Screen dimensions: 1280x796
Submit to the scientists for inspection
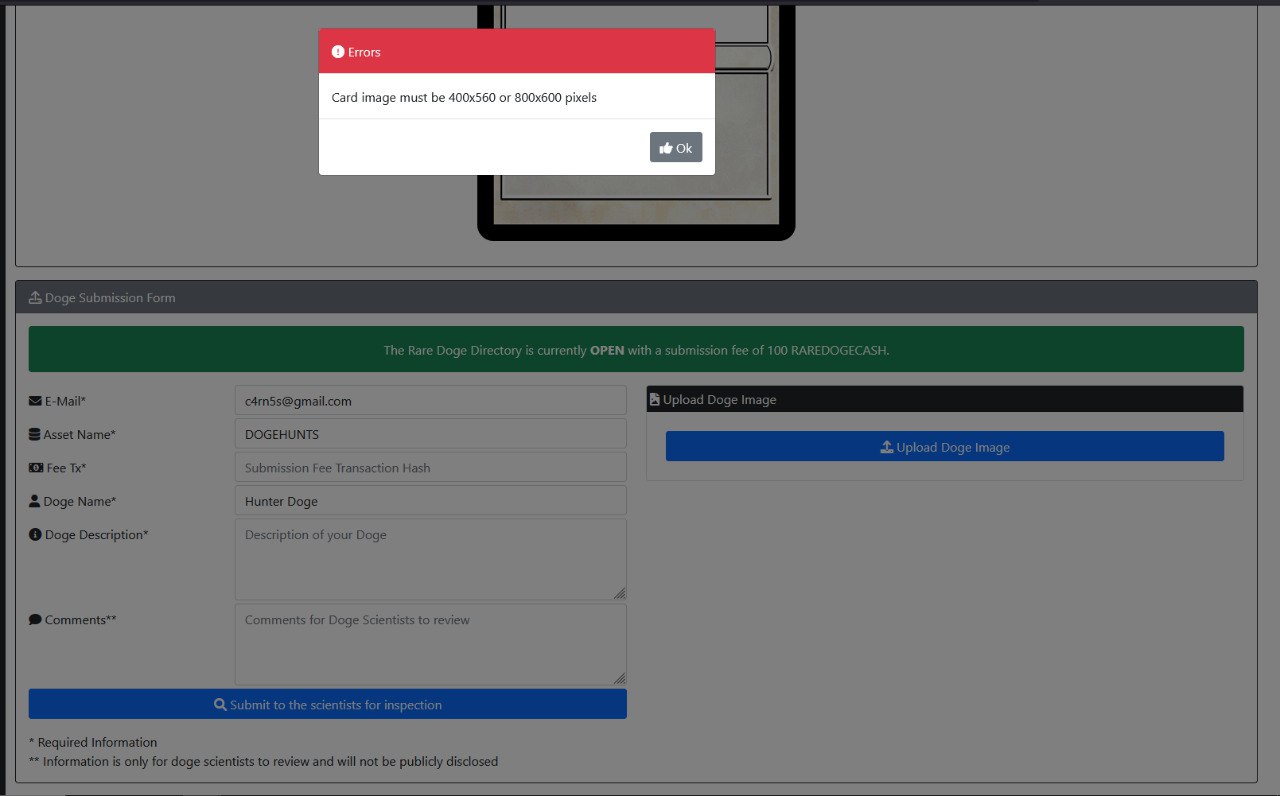327,704
